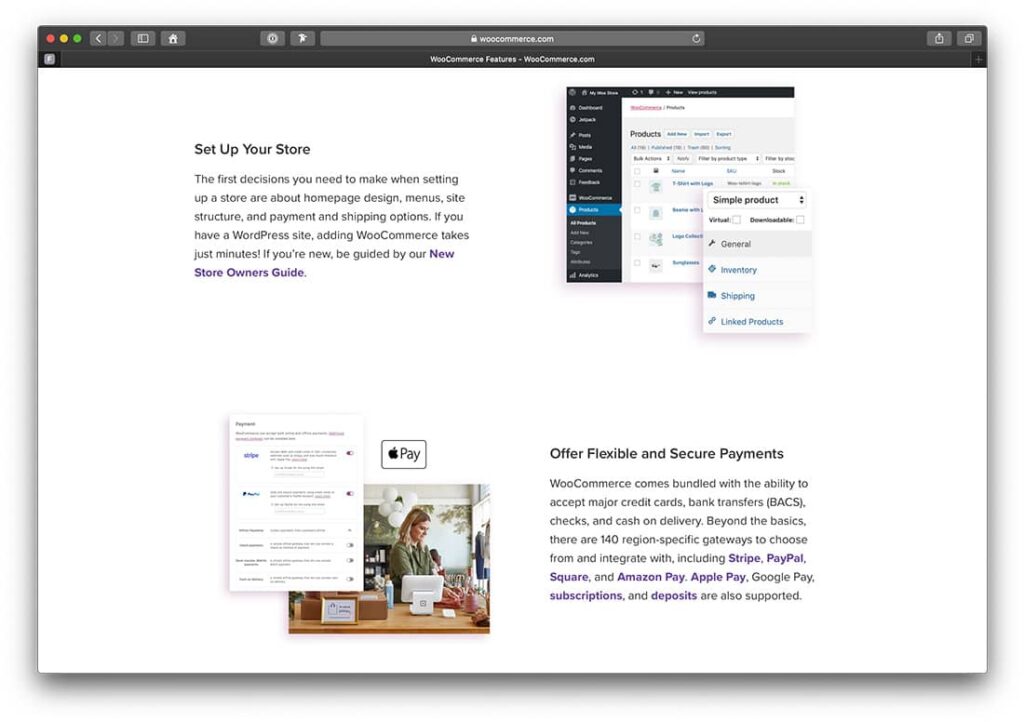The width and height of the screenshot is (1024, 722).
Task: Expand the Filter by product type dropdown
Action: click(x=728, y=159)
